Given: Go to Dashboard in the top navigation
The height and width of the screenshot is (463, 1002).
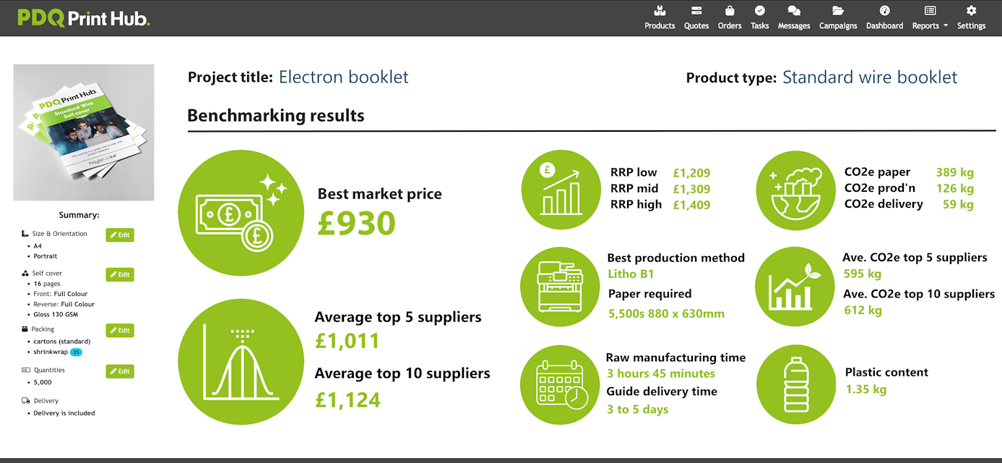Looking at the screenshot, I should click(884, 18).
